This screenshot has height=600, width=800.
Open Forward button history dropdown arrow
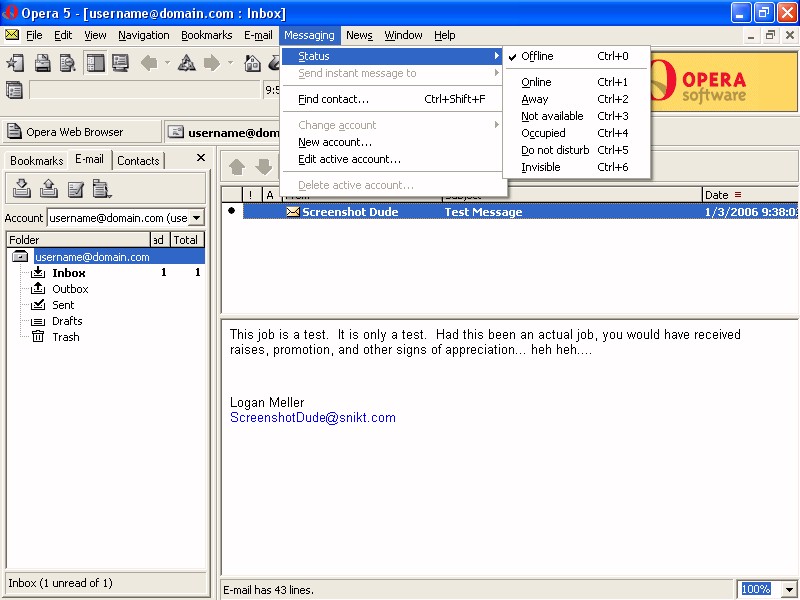(230, 63)
